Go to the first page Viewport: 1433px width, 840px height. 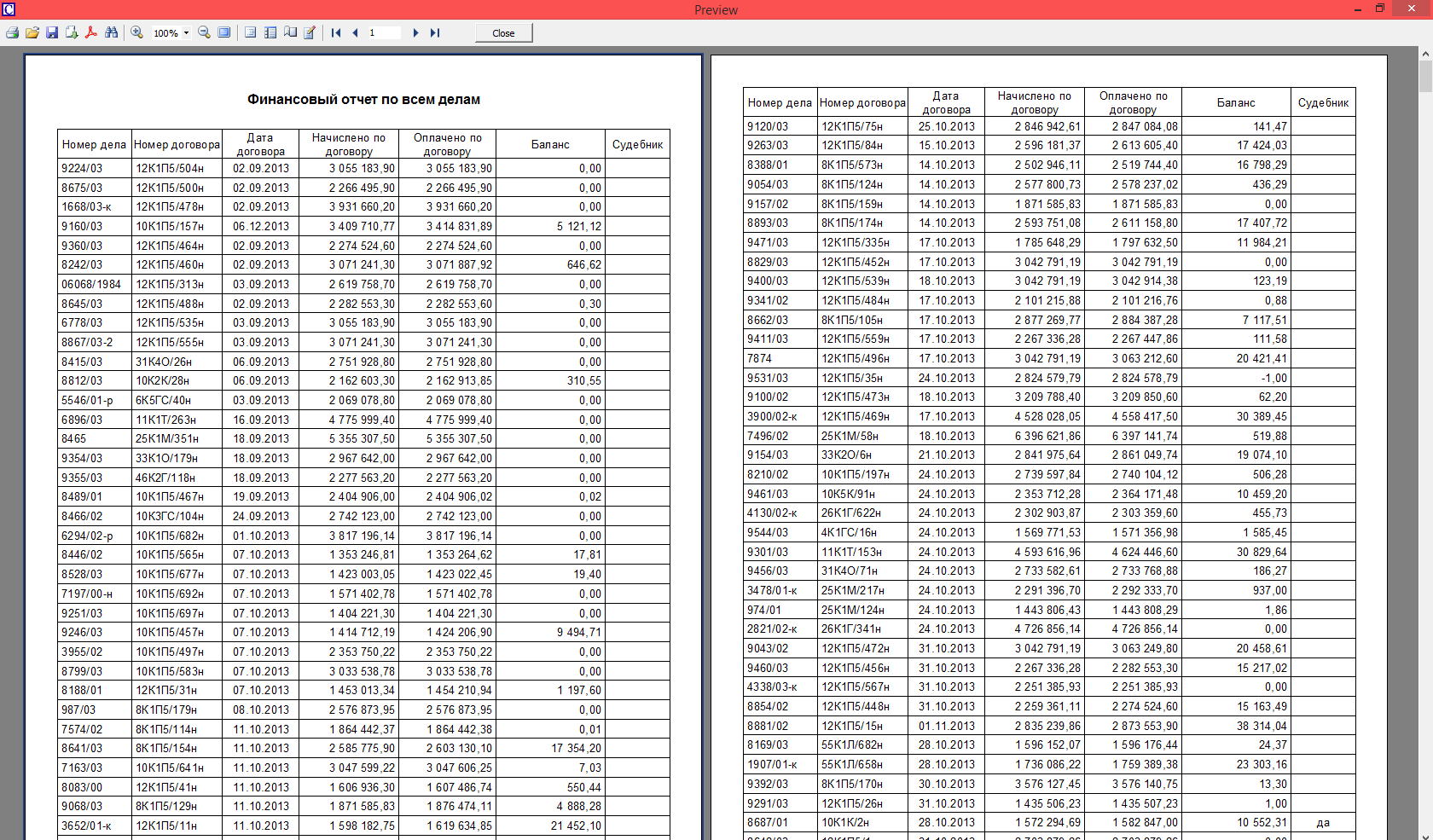tap(336, 33)
